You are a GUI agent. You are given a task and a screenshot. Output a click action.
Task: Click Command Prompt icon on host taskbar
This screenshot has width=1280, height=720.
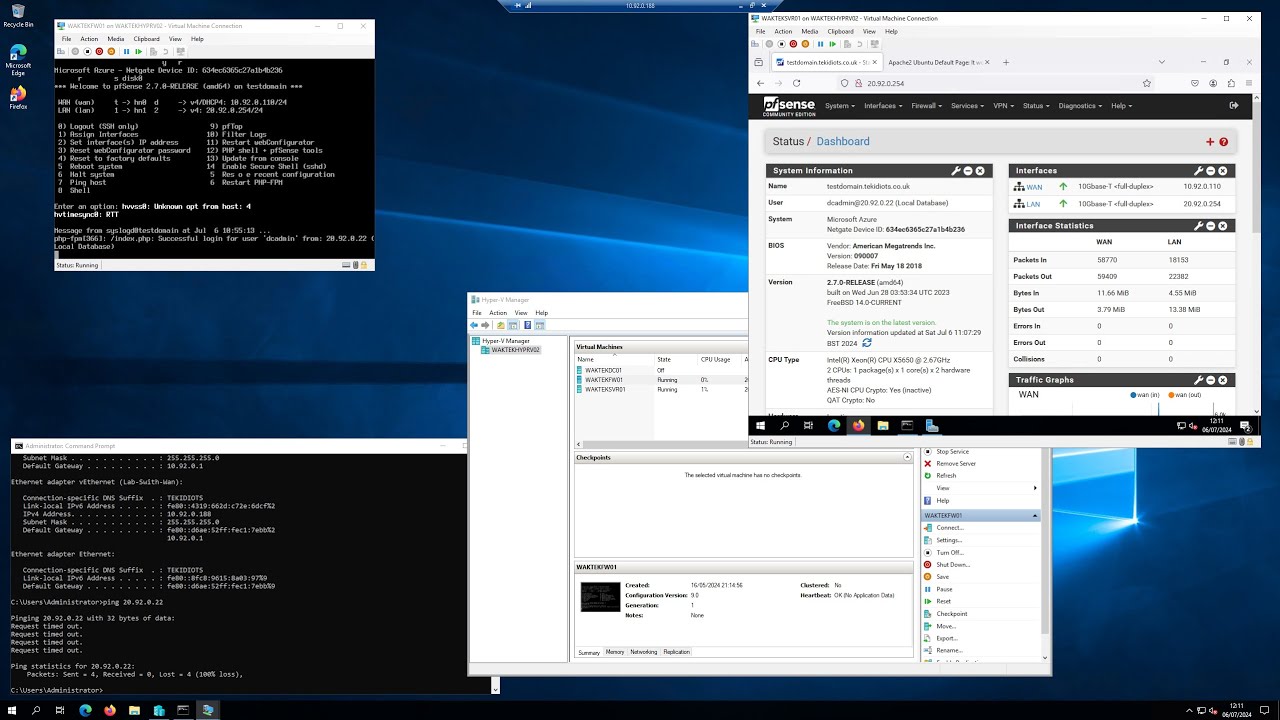[x=183, y=710]
